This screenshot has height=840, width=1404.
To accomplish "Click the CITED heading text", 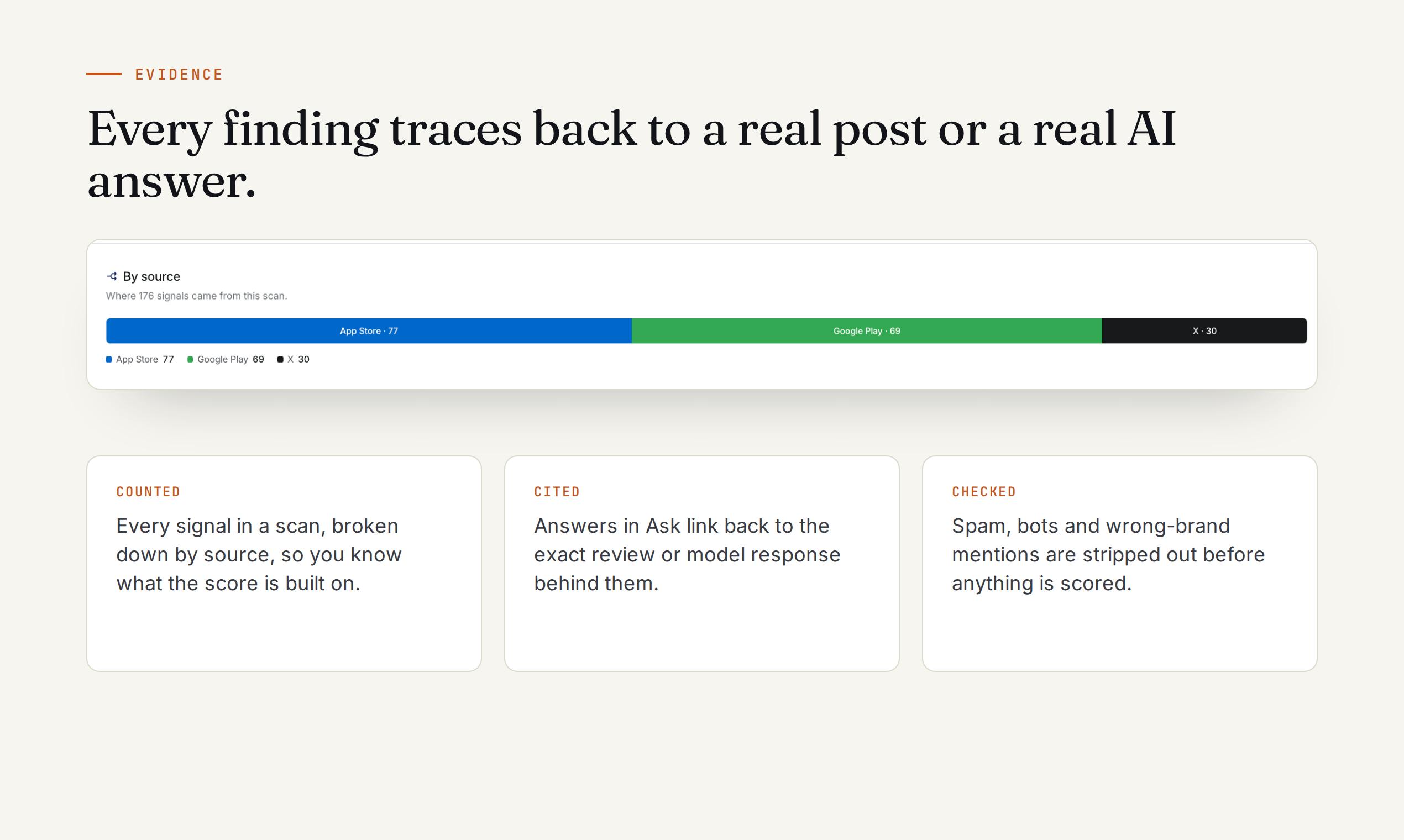I will pos(557,492).
